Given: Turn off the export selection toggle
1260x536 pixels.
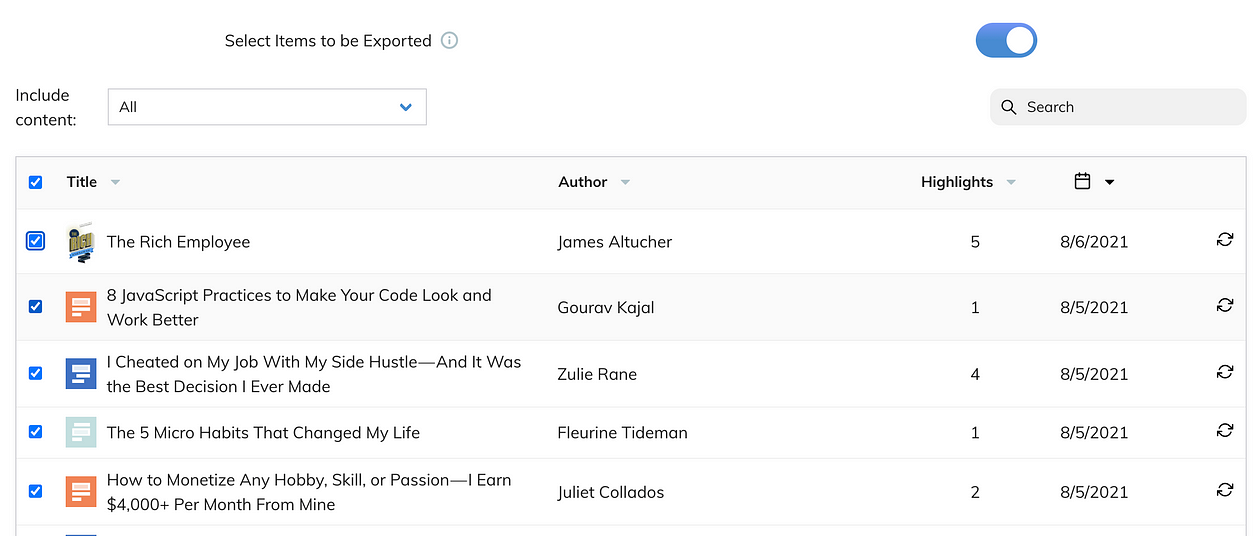Looking at the screenshot, I should tap(1006, 41).
